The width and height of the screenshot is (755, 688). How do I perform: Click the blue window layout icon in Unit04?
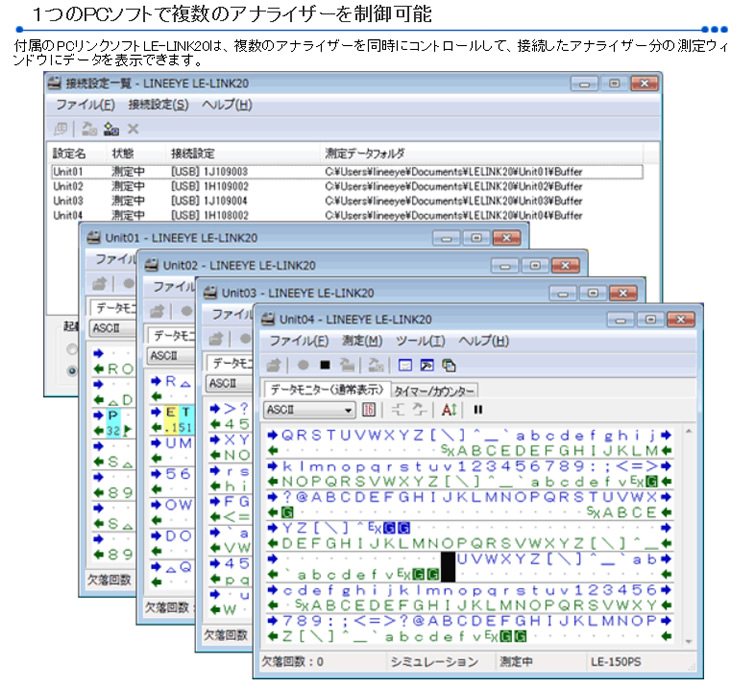[405, 365]
